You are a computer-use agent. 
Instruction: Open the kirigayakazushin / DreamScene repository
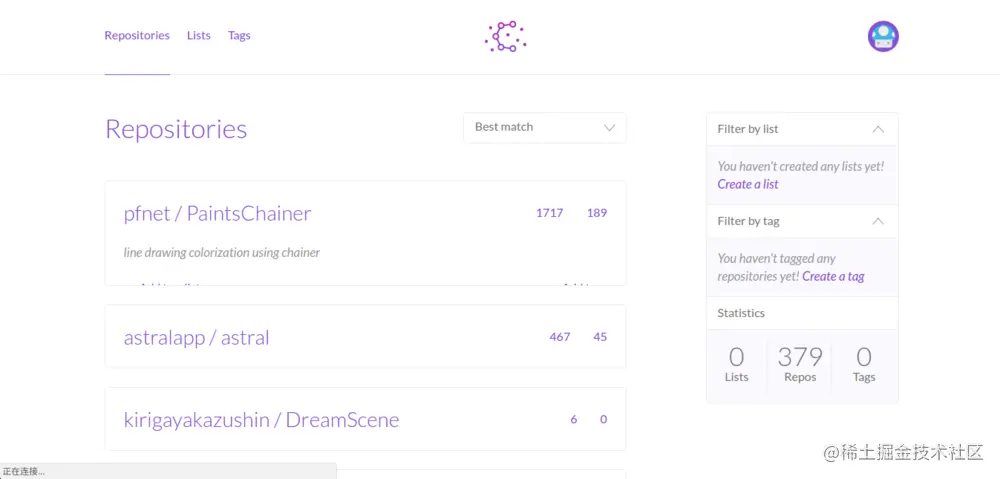261,420
